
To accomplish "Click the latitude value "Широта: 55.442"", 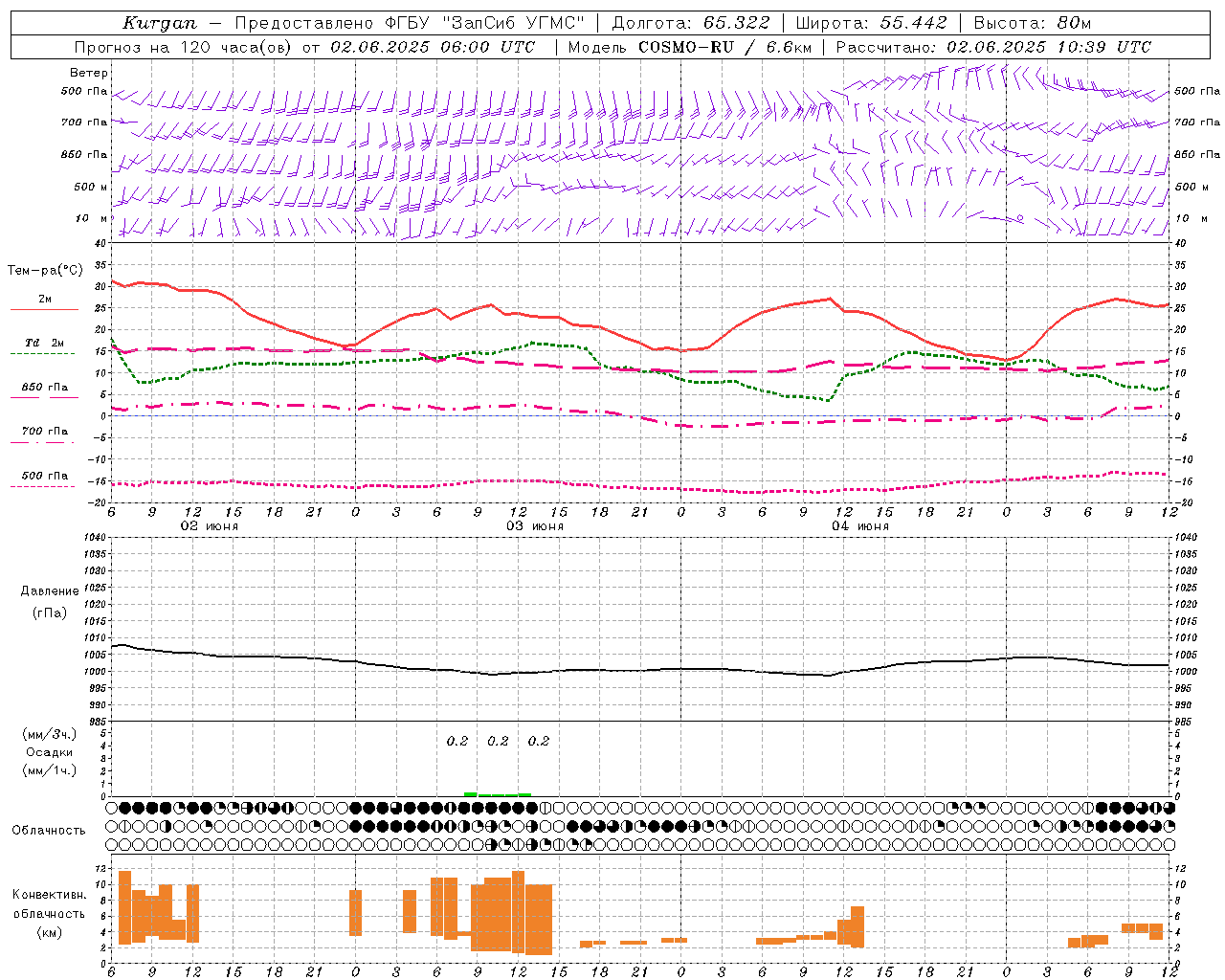I will 871,23.
